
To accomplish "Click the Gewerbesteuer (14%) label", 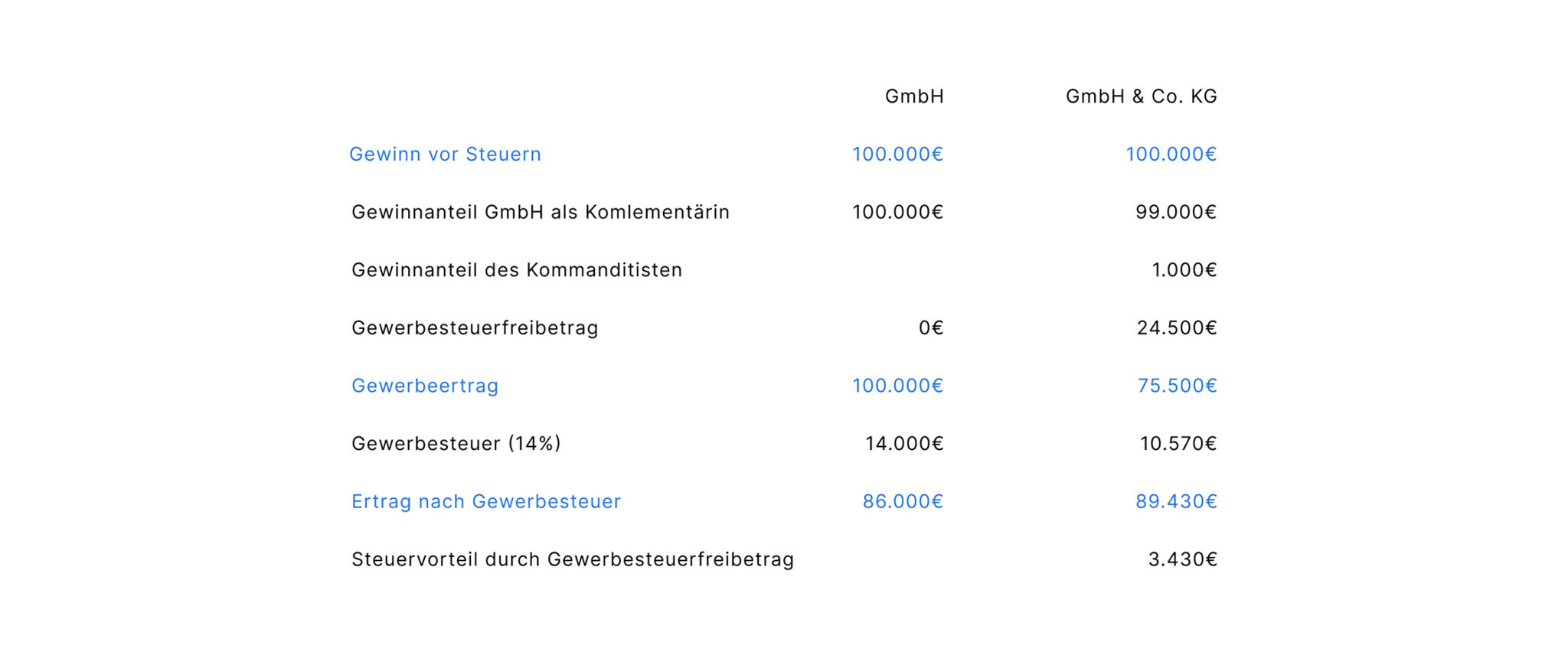I will [456, 444].
